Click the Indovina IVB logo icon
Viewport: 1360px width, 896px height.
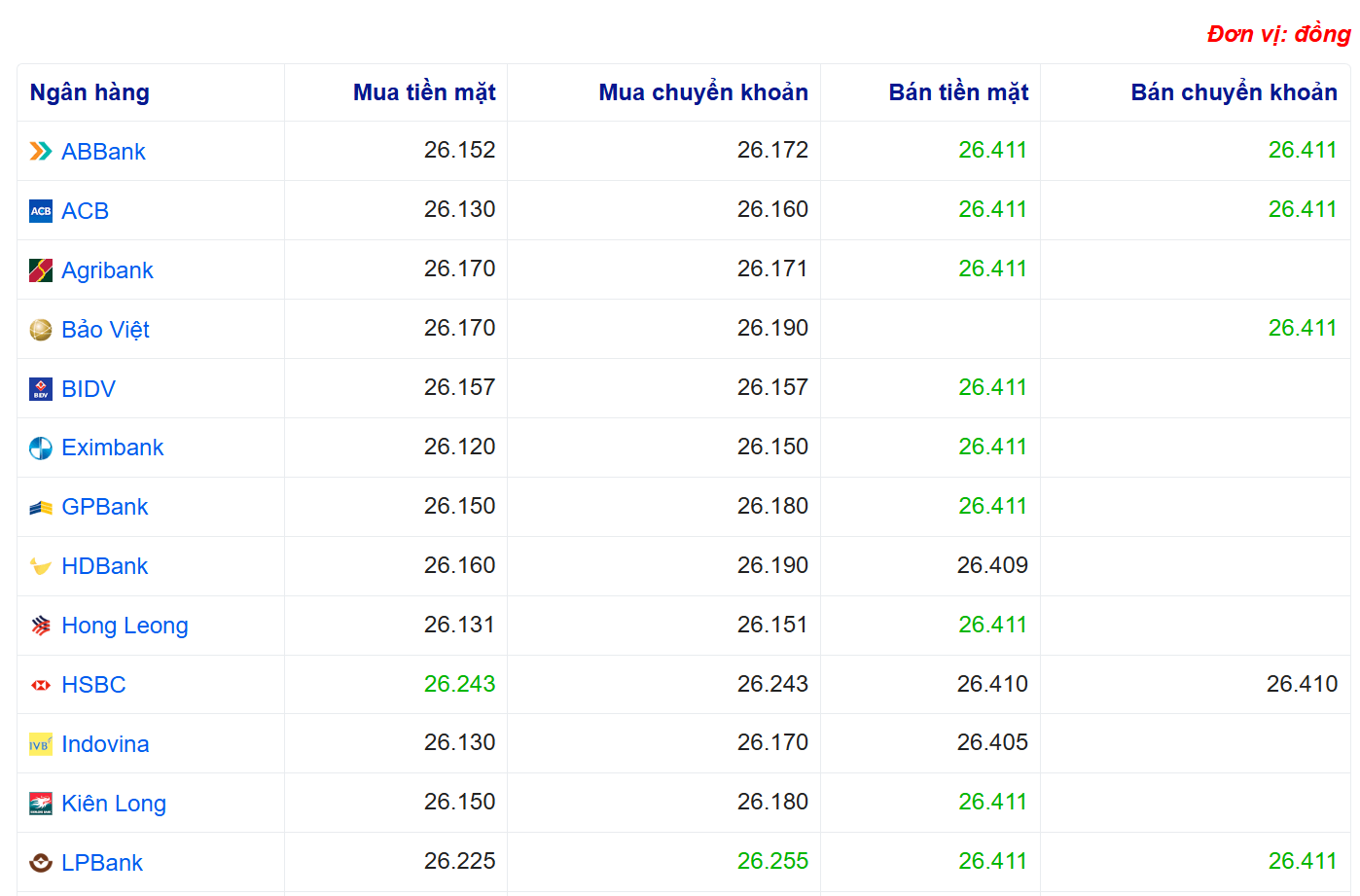[41, 745]
